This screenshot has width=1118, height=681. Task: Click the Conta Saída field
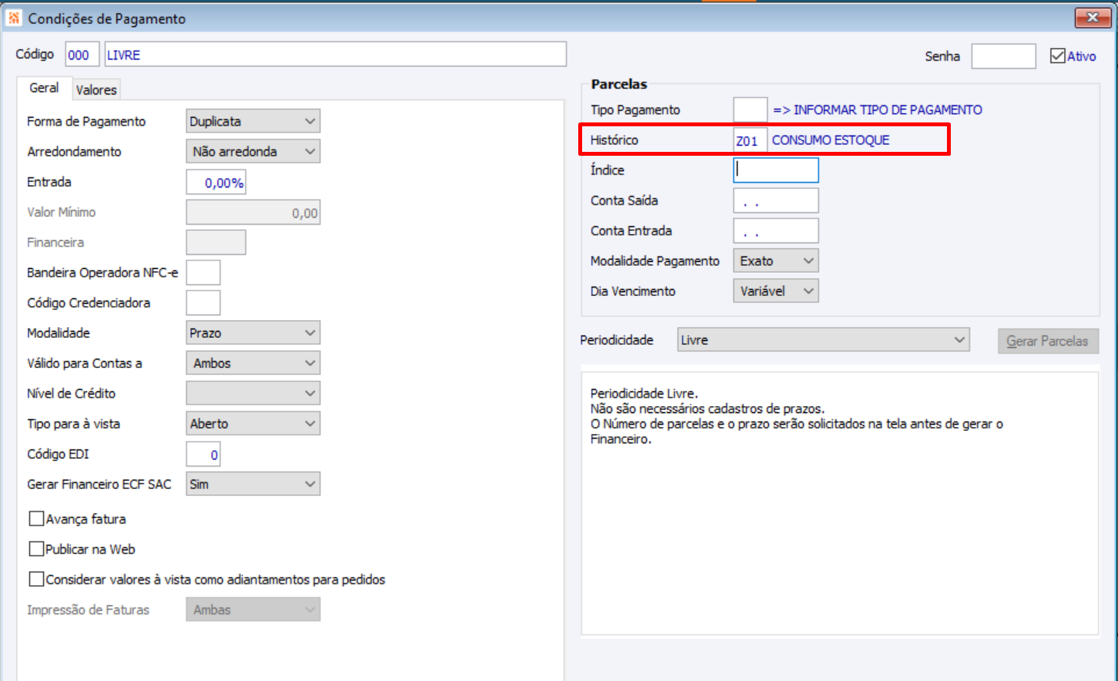point(776,200)
